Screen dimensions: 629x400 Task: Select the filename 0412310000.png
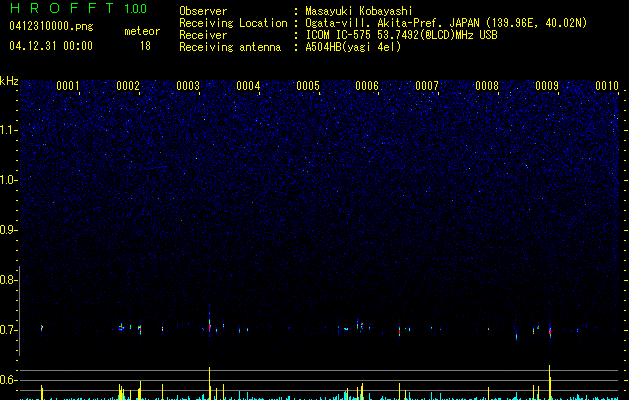pyautogui.click(x=51, y=26)
